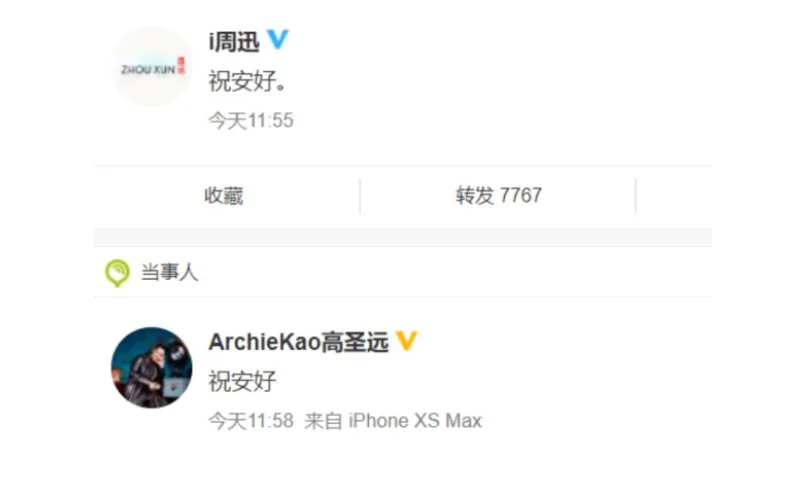This screenshot has height=487, width=788.
Task: Click the orange verified V badge
Action: click(x=406, y=341)
